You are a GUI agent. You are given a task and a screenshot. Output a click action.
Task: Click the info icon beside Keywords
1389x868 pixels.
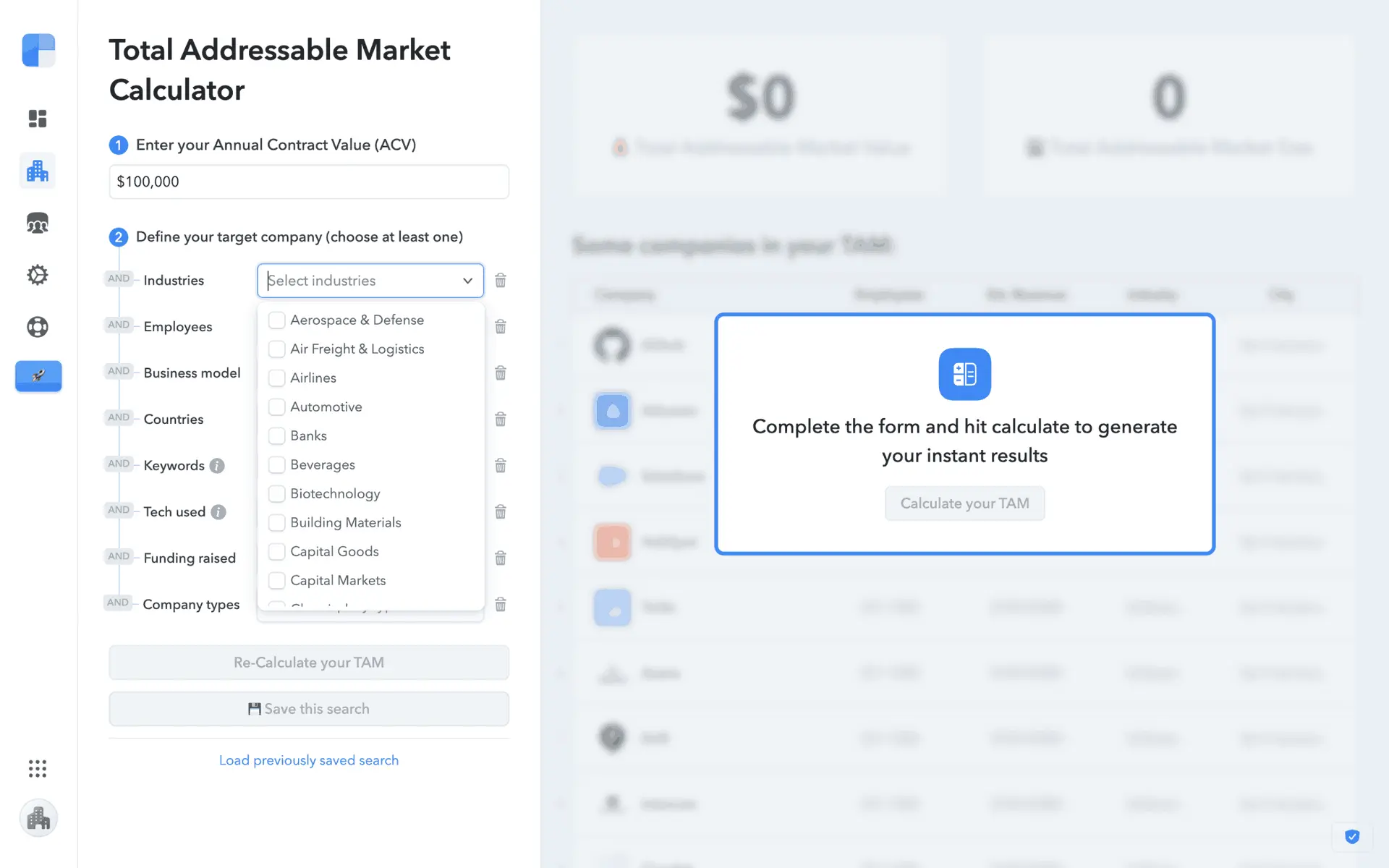(217, 466)
